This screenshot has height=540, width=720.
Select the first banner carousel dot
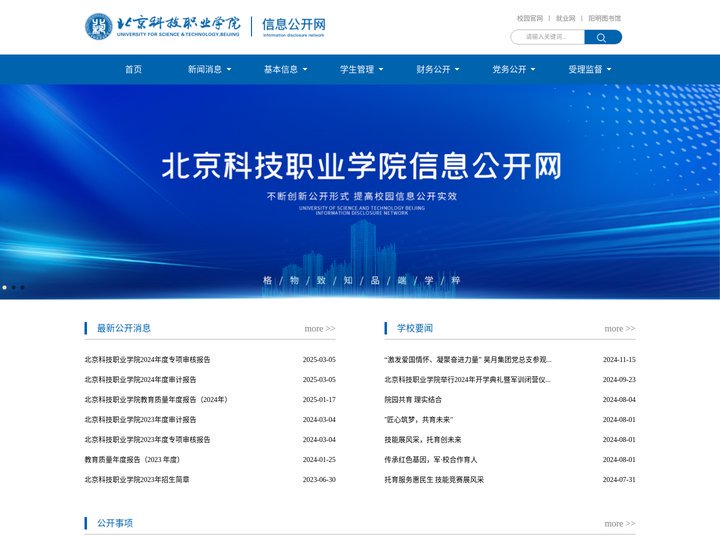(x=5, y=287)
